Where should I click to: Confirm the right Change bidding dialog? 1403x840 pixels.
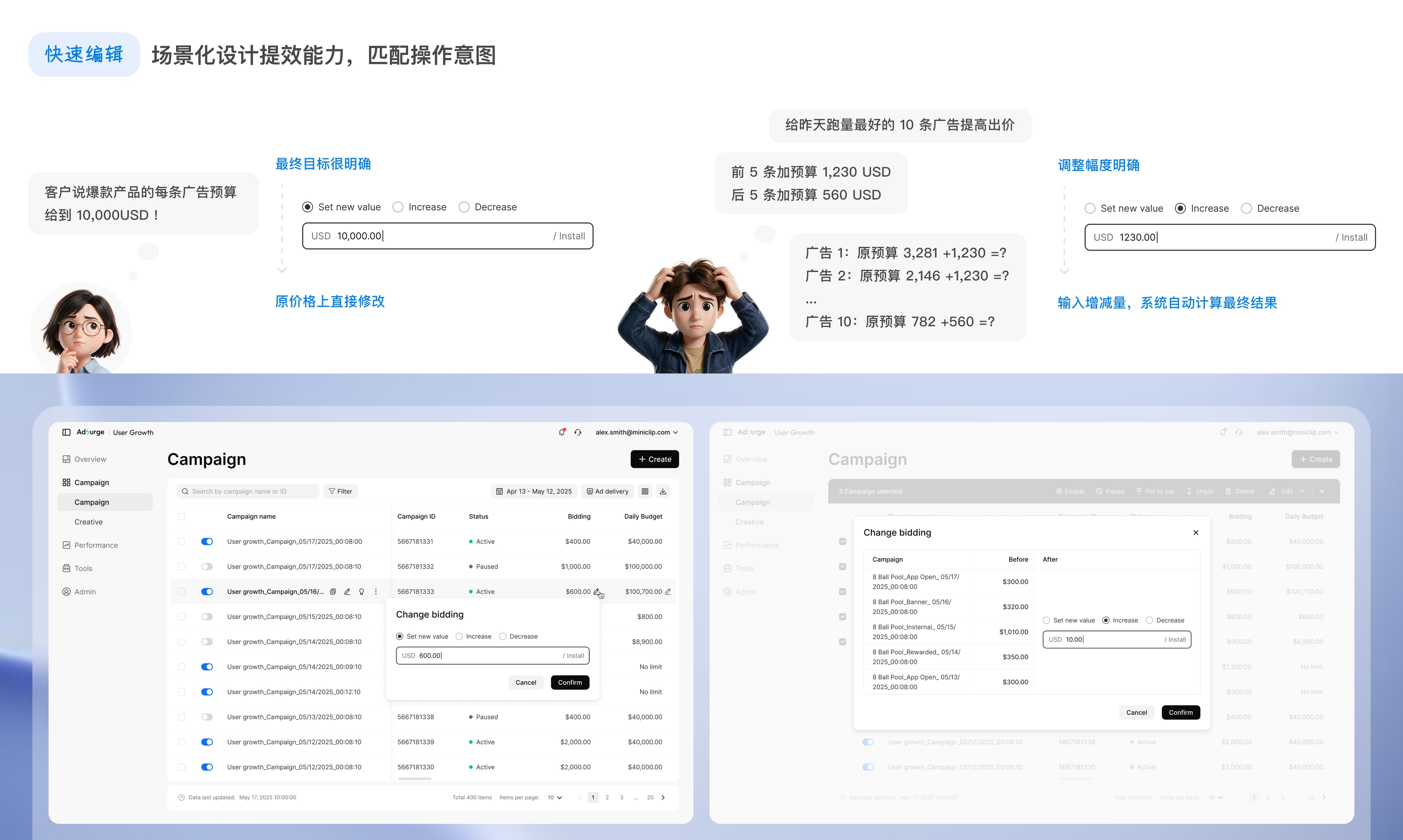pyautogui.click(x=1180, y=713)
